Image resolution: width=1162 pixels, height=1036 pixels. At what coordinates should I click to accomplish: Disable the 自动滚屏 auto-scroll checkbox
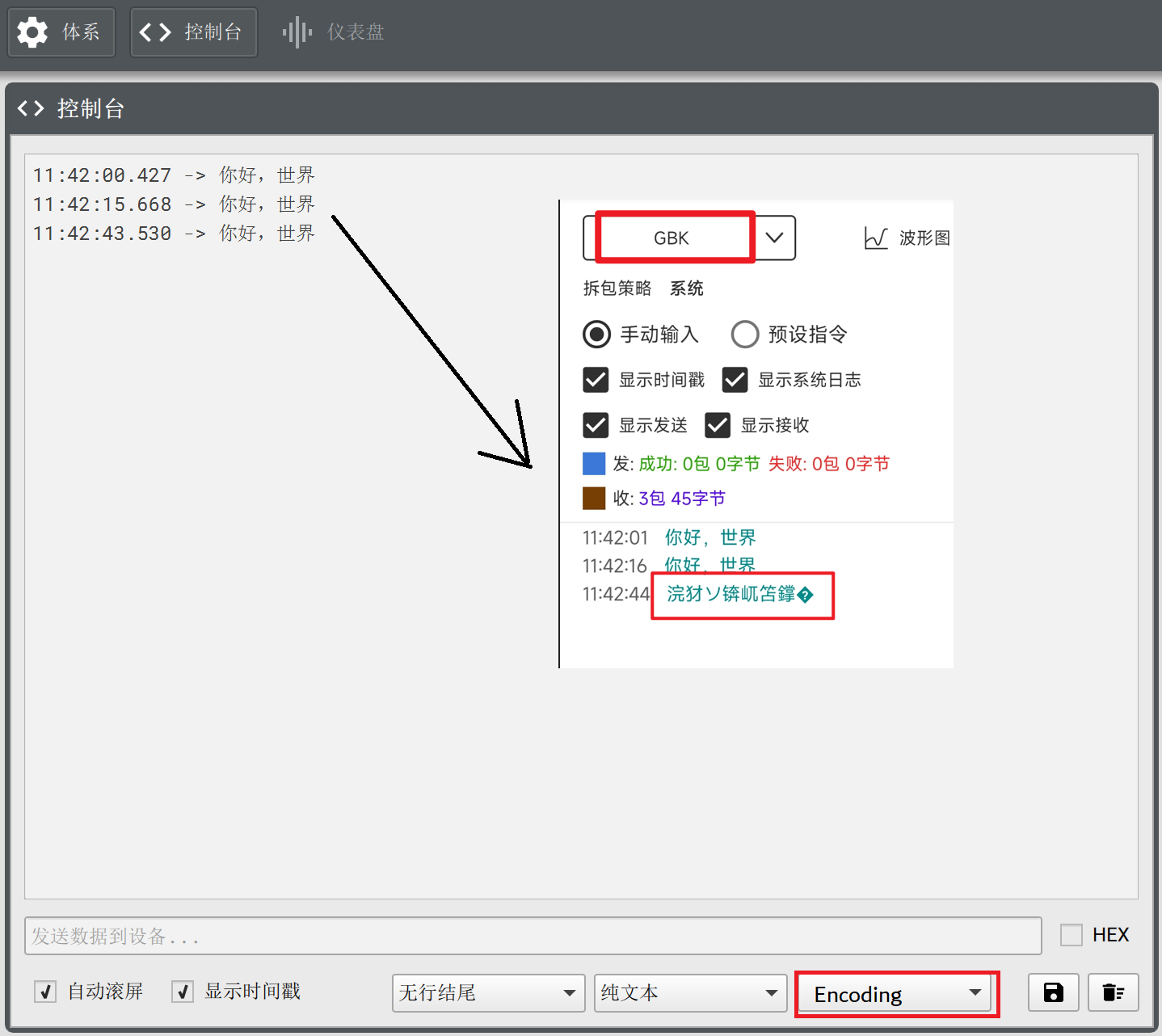[45, 992]
